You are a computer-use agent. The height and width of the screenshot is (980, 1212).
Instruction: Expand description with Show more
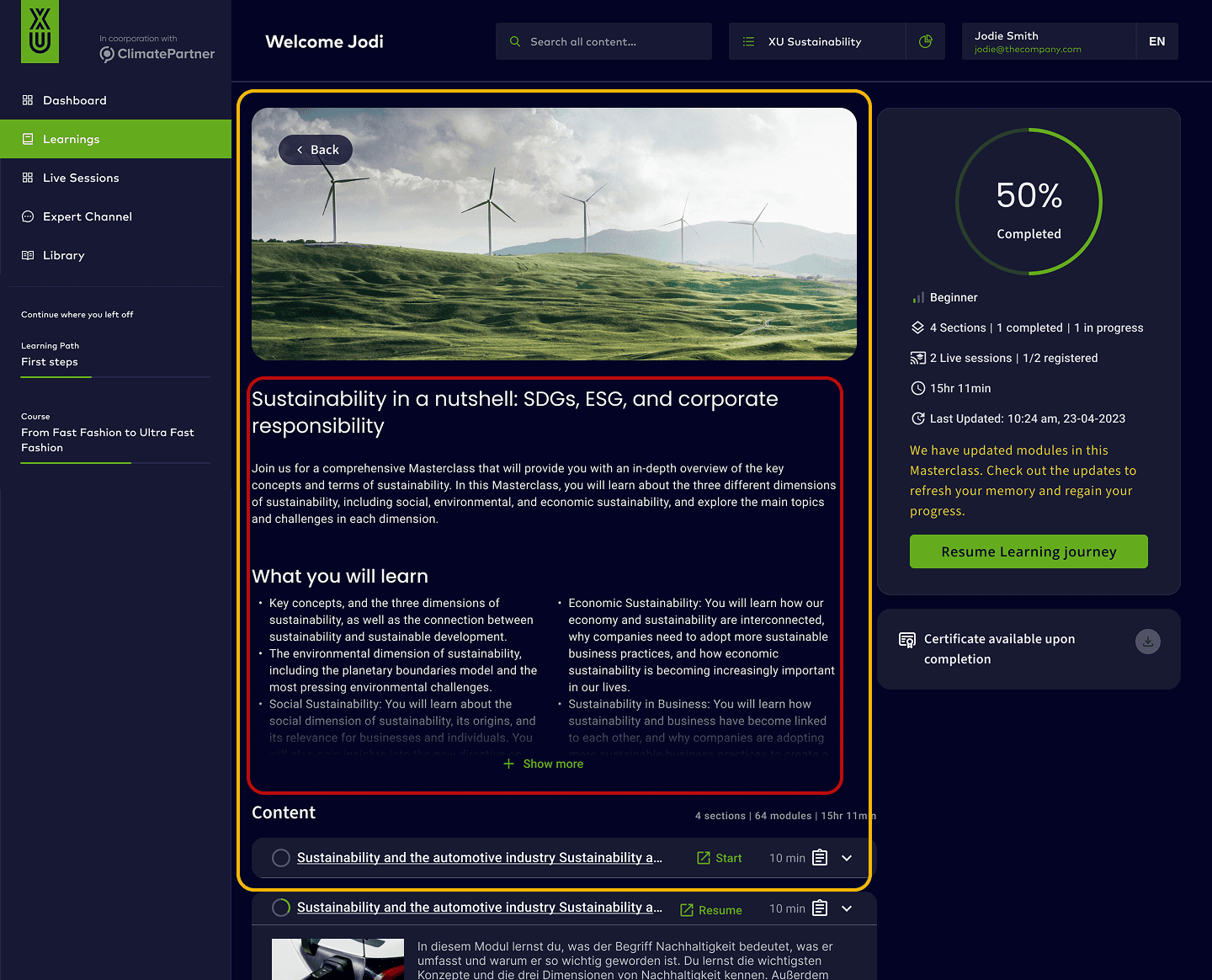(544, 764)
